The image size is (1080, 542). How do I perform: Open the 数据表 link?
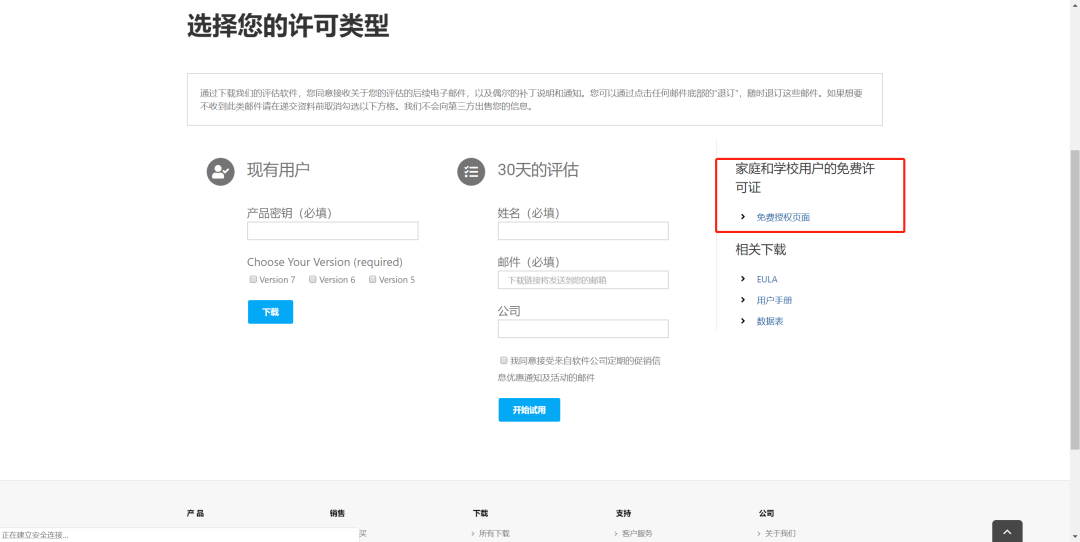coord(769,321)
